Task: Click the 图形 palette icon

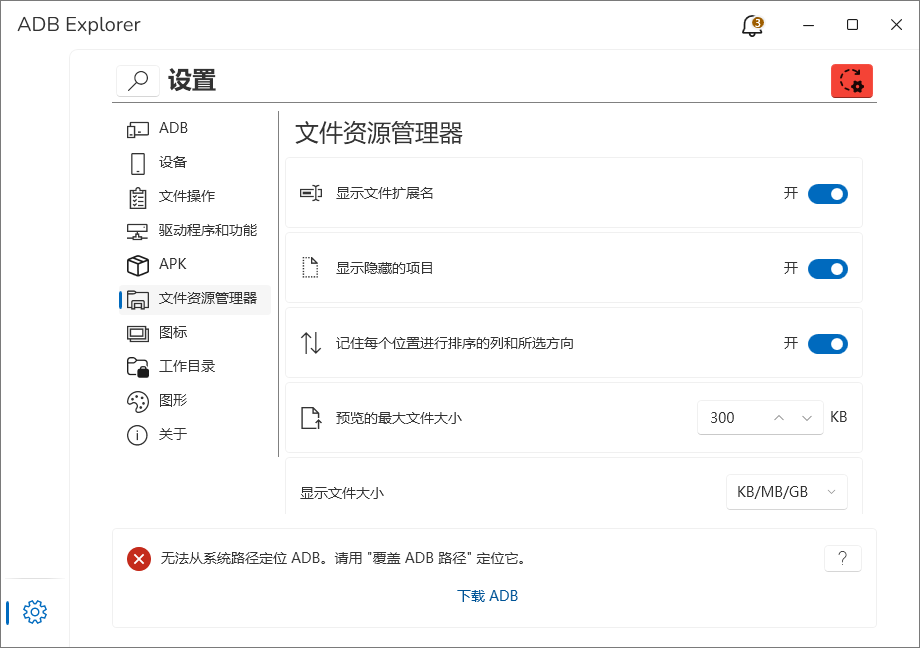Action: (137, 401)
